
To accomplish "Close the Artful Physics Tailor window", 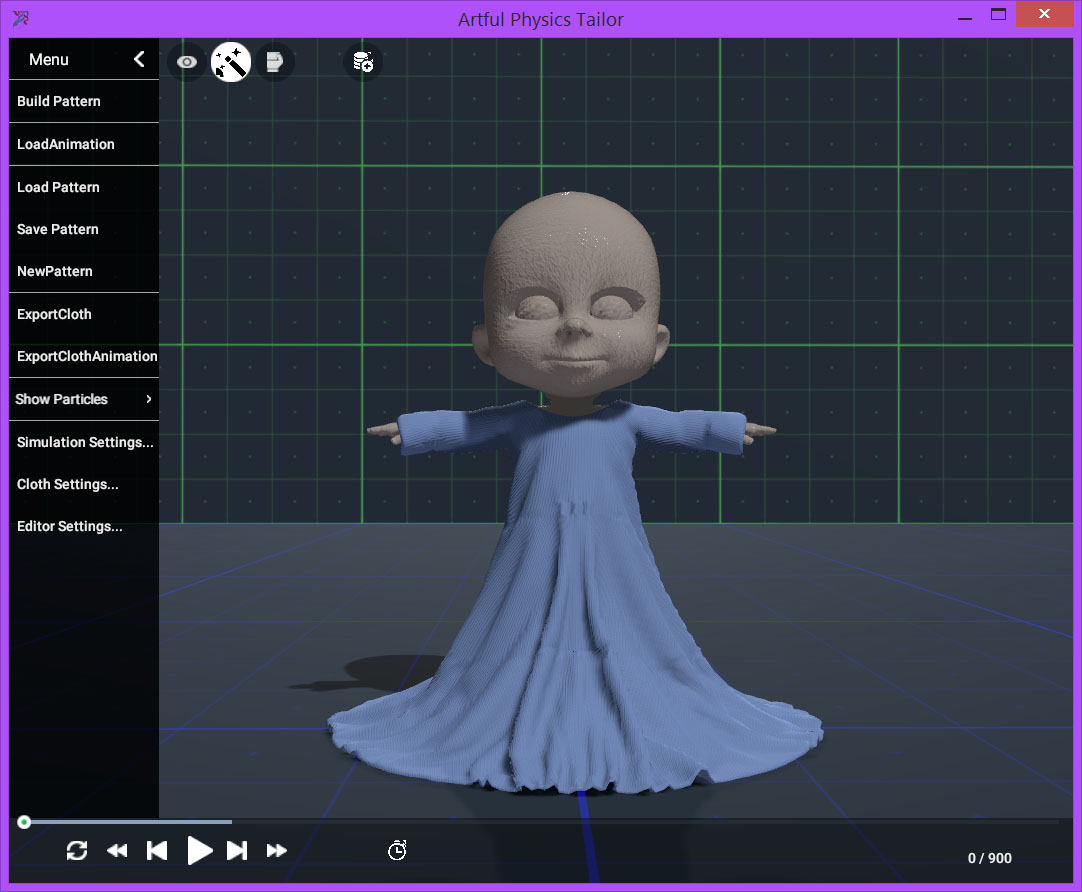I will click(x=1044, y=14).
